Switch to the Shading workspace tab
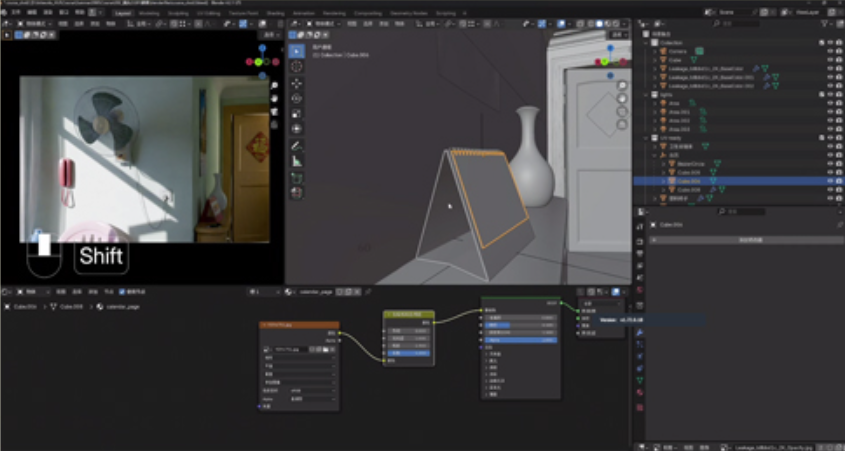The height and width of the screenshot is (451, 845). click(x=275, y=13)
